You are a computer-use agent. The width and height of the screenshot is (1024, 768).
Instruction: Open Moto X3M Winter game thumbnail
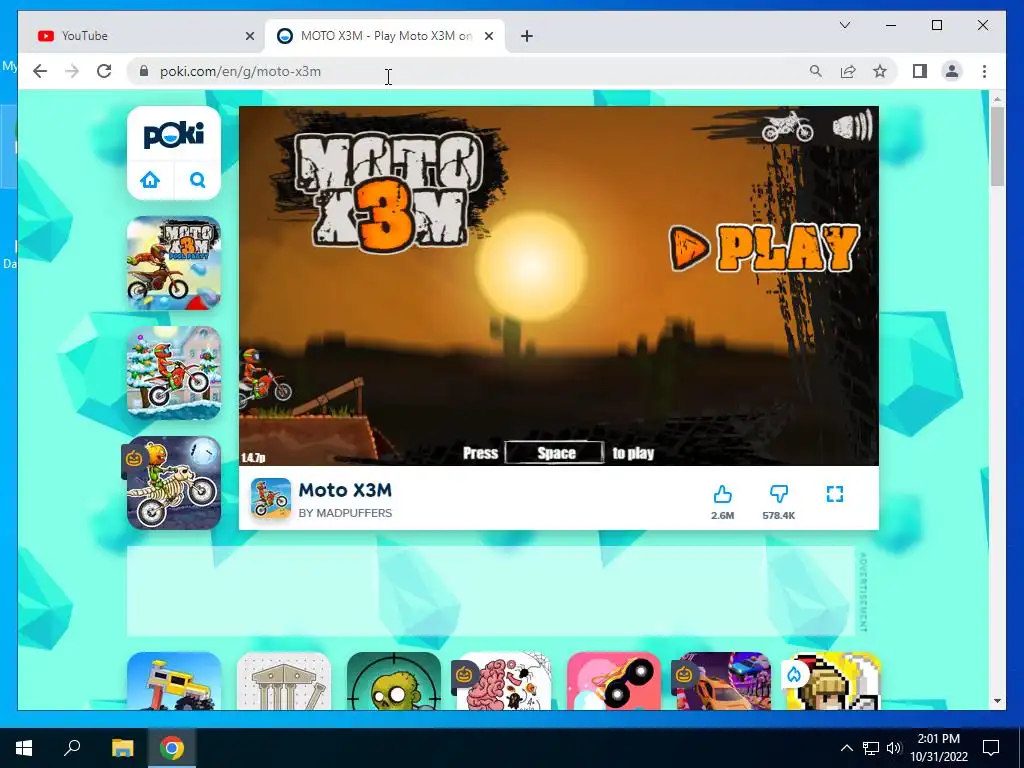[174, 373]
